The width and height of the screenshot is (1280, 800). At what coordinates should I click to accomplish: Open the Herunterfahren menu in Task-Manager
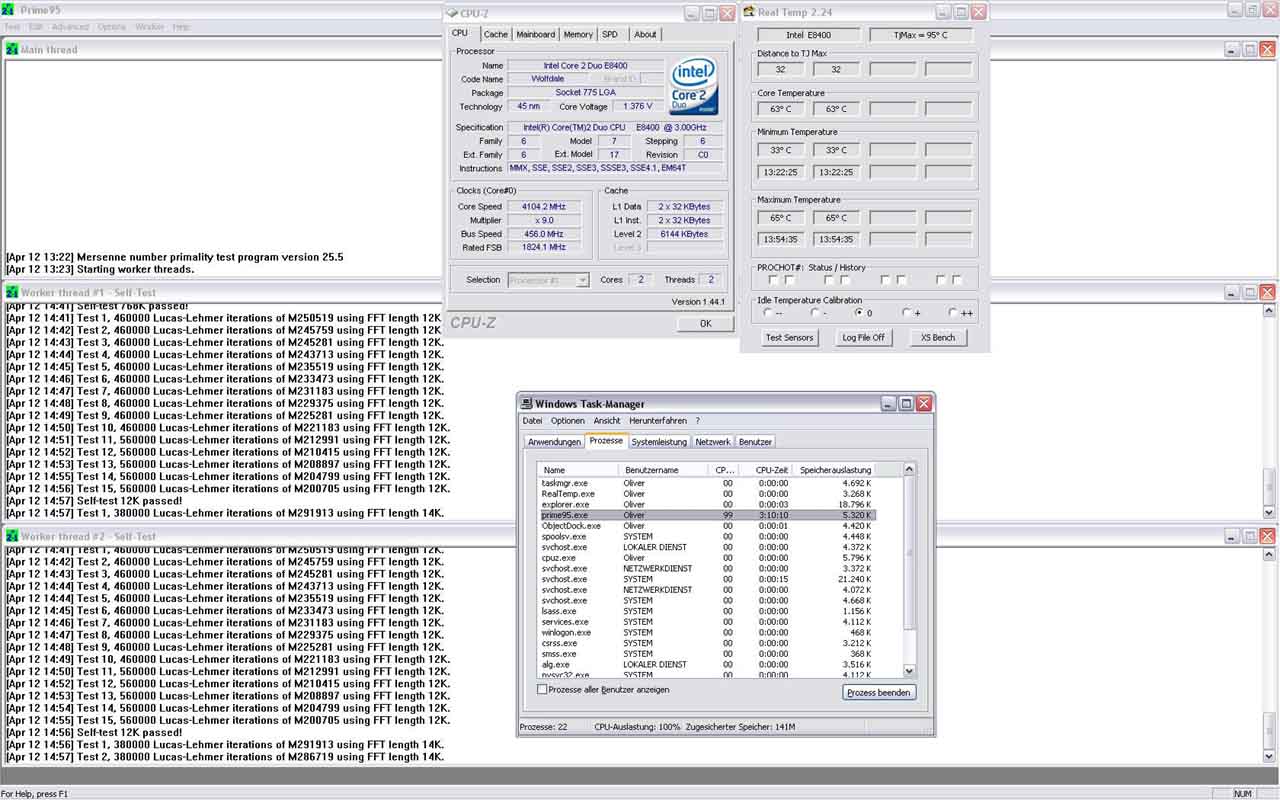(657, 421)
